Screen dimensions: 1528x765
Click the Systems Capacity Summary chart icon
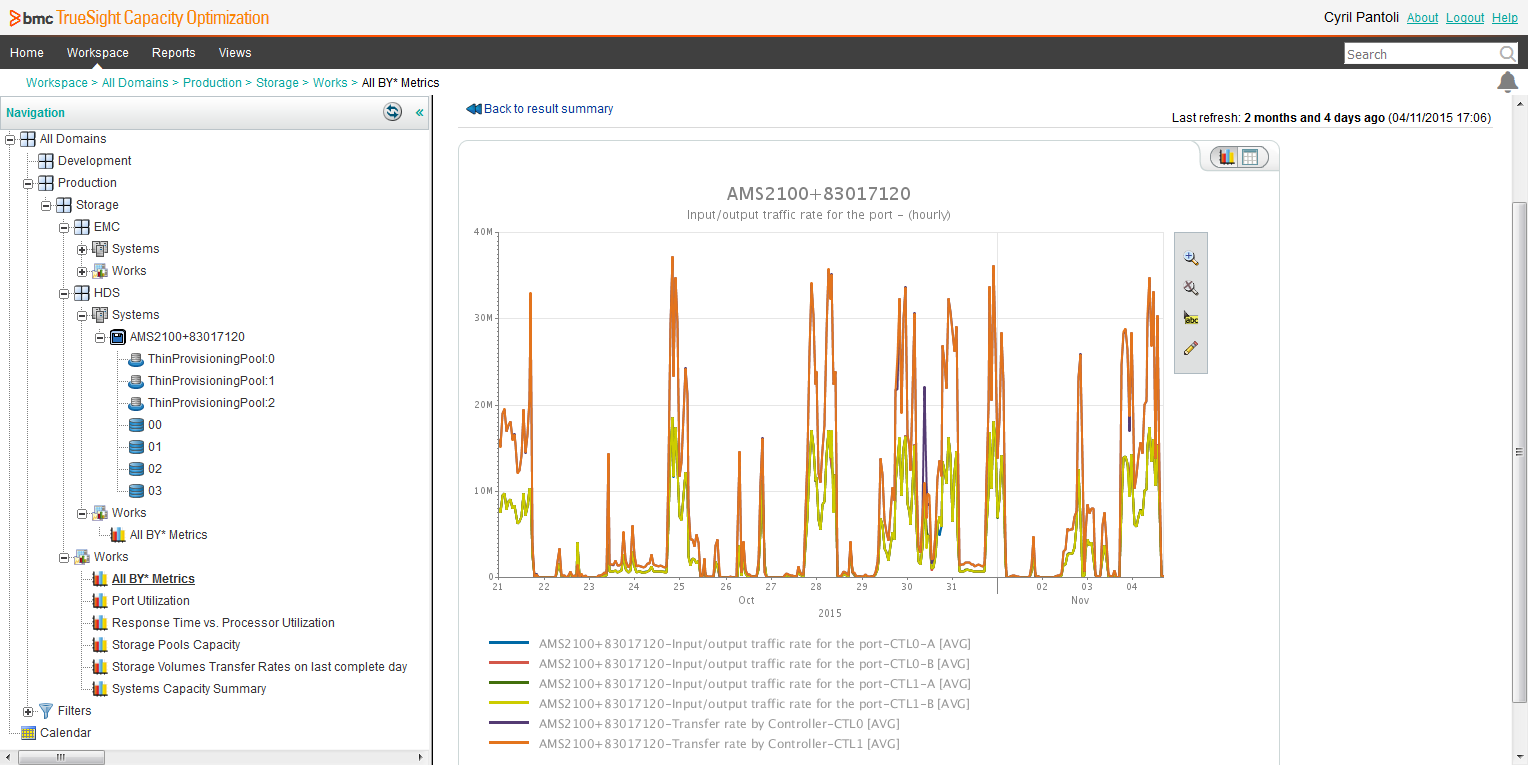pos(100,689)
